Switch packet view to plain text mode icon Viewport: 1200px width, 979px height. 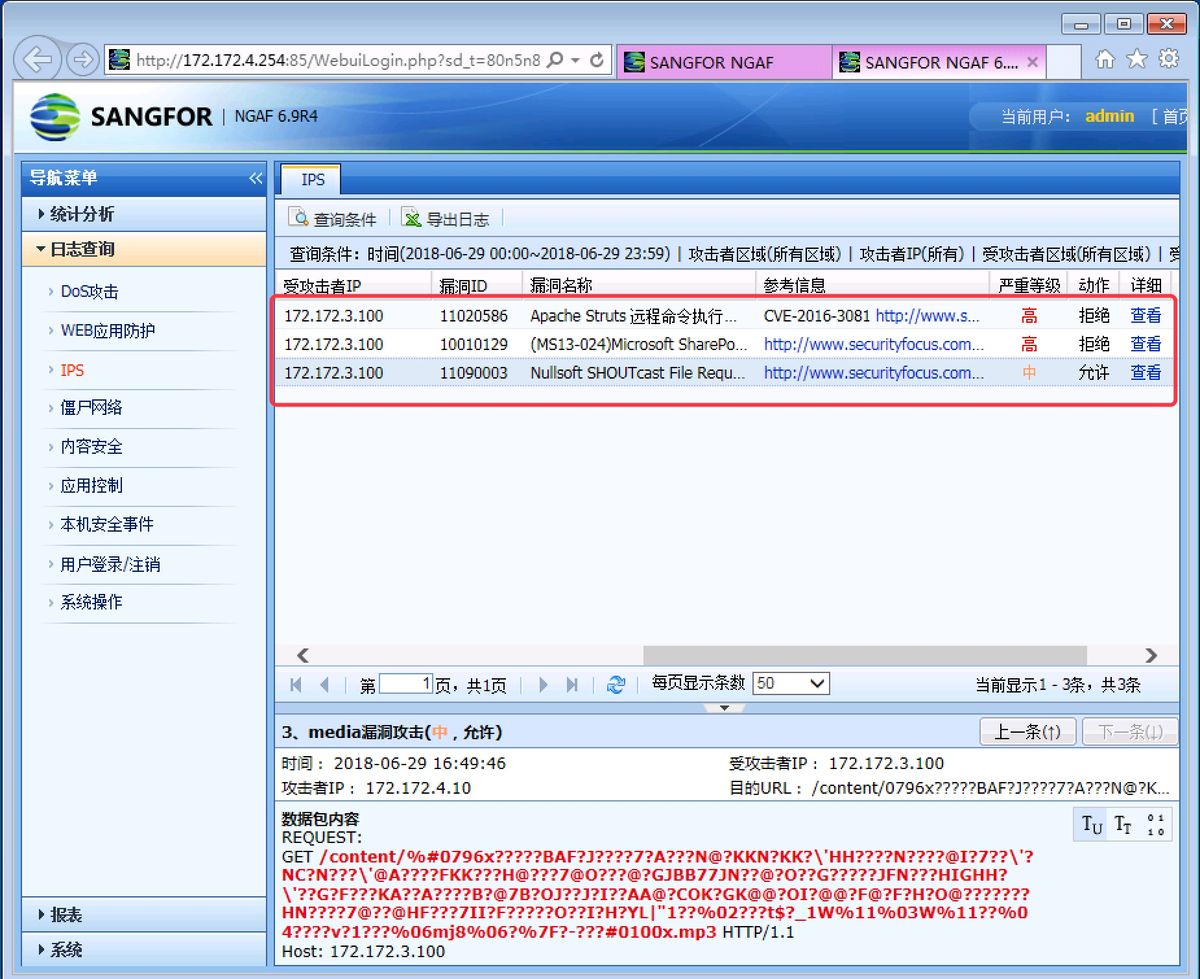(x=1123, y=825)
